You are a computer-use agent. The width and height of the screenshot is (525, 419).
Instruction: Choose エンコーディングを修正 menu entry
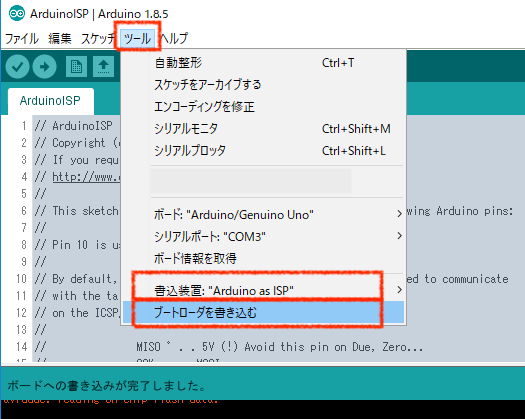pos(263,107)
